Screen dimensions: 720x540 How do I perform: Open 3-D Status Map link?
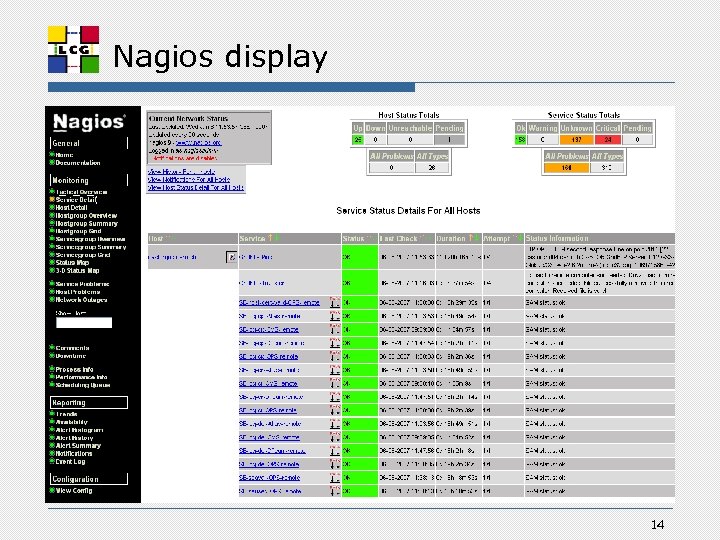click(77, 270)
